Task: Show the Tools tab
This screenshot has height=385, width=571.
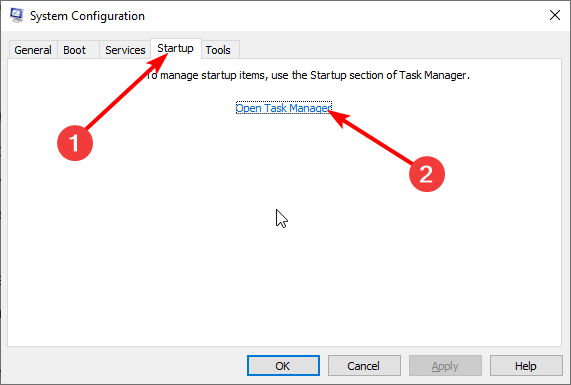Action: 218,50
